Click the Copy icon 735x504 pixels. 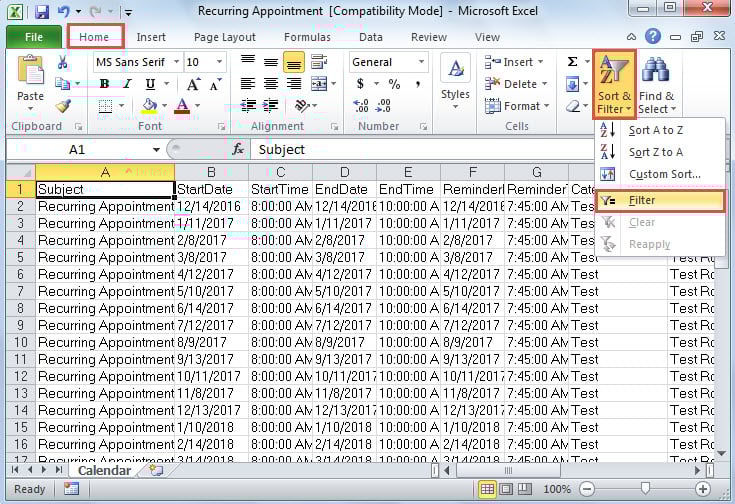(62, 84)
